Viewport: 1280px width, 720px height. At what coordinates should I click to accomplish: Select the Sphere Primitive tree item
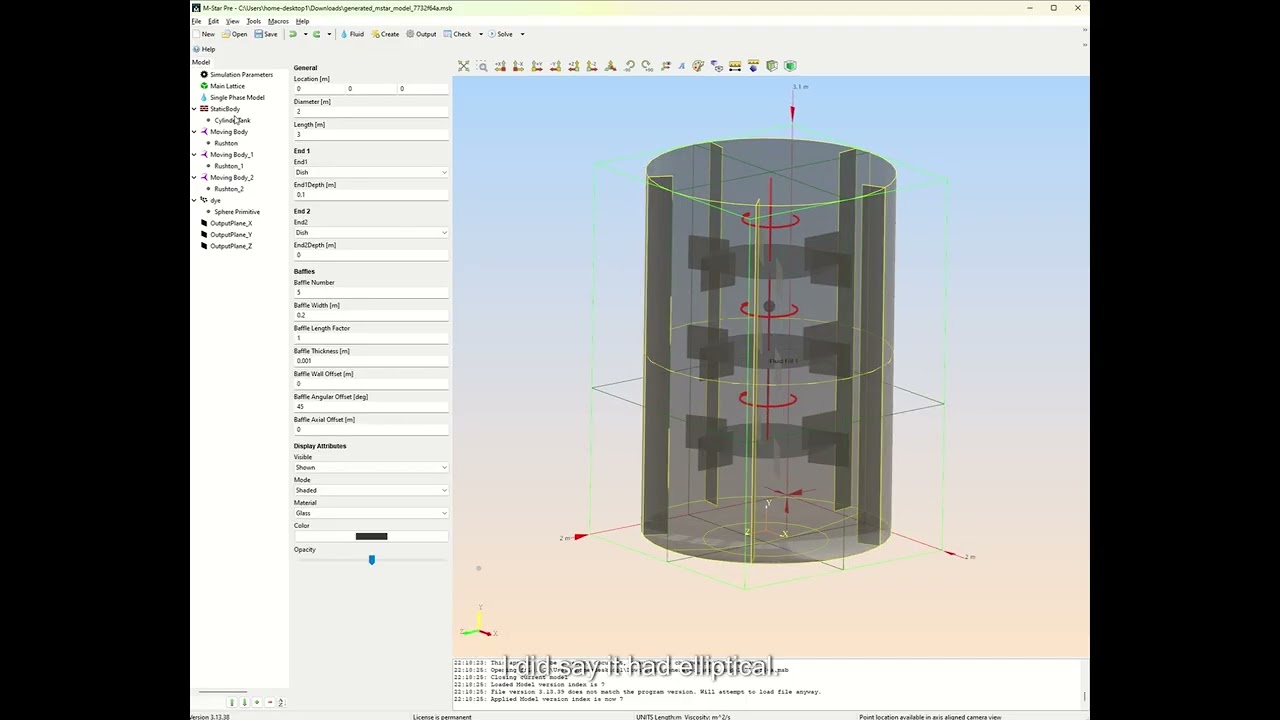click(236, 212)
